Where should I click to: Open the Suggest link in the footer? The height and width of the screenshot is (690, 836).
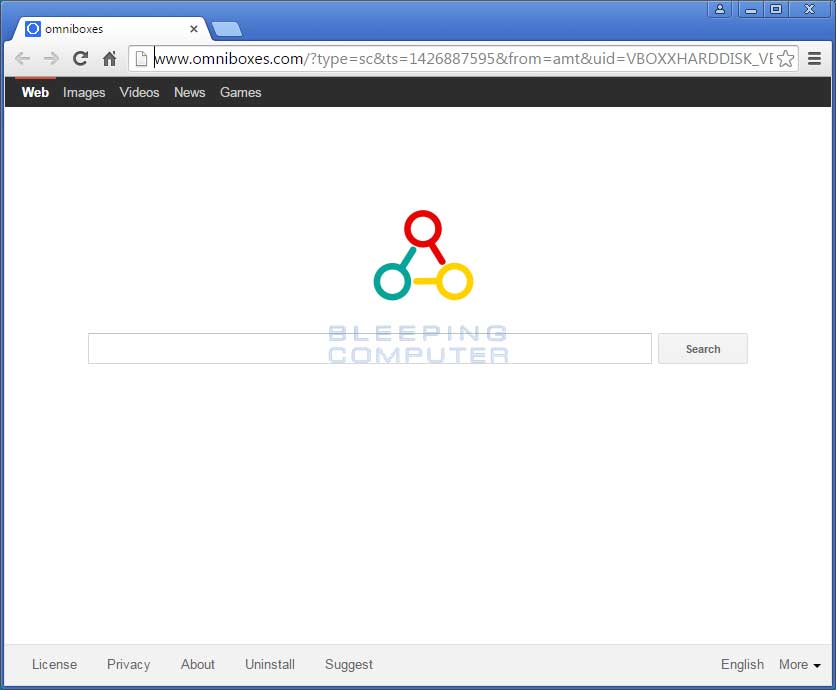coord(349,664)
